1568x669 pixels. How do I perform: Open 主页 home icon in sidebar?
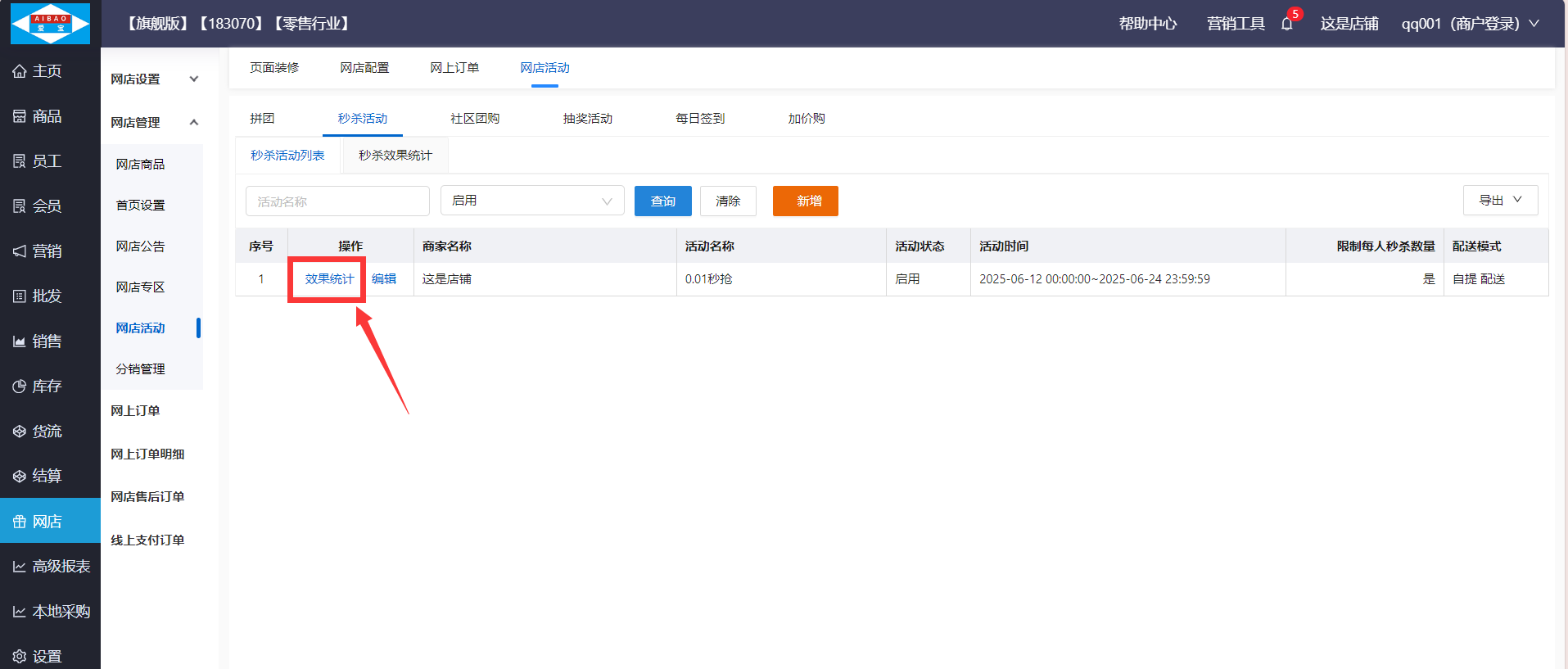tap(20, 71)
